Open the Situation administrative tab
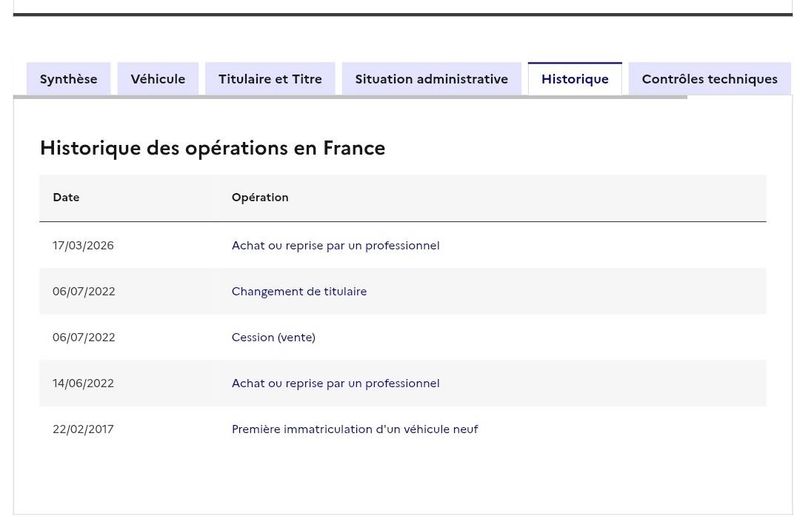The image size is (800, 521). click(432, 79)
